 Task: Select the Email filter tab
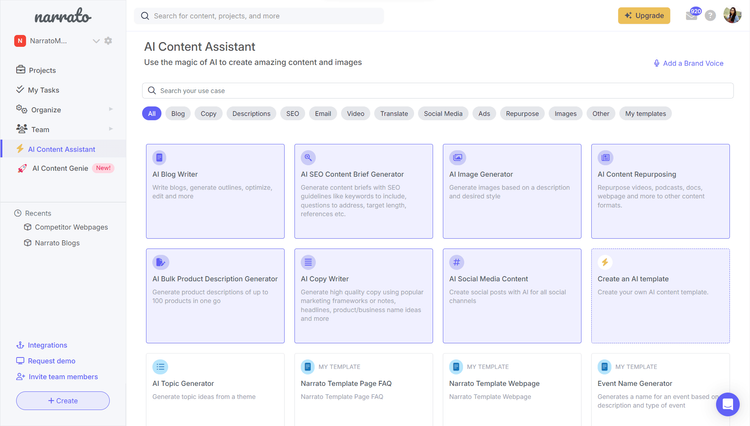click(323, 113)
